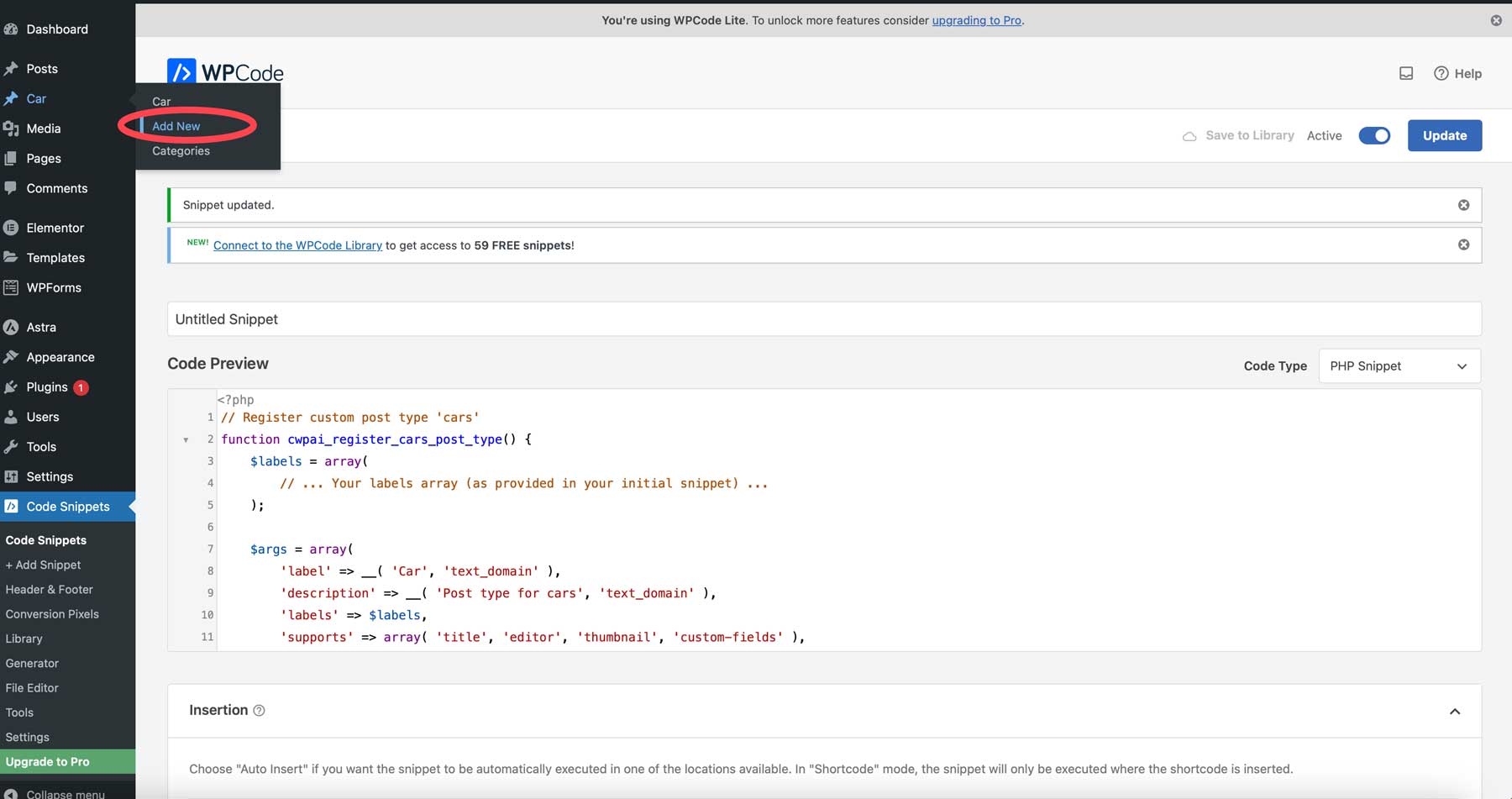Follow the upgrading to Pro link
The height and width of the screenshot is (799, 1512).
click(x=976, y=20)
